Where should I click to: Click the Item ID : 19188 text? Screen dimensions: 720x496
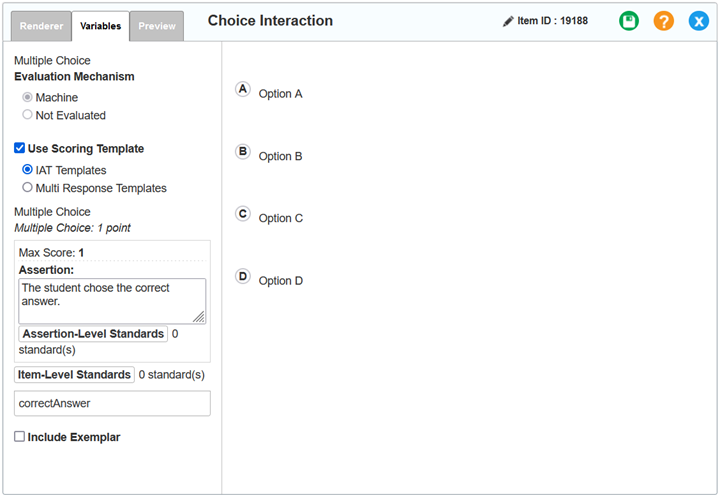pyautogui.click(x=552, y=21)
